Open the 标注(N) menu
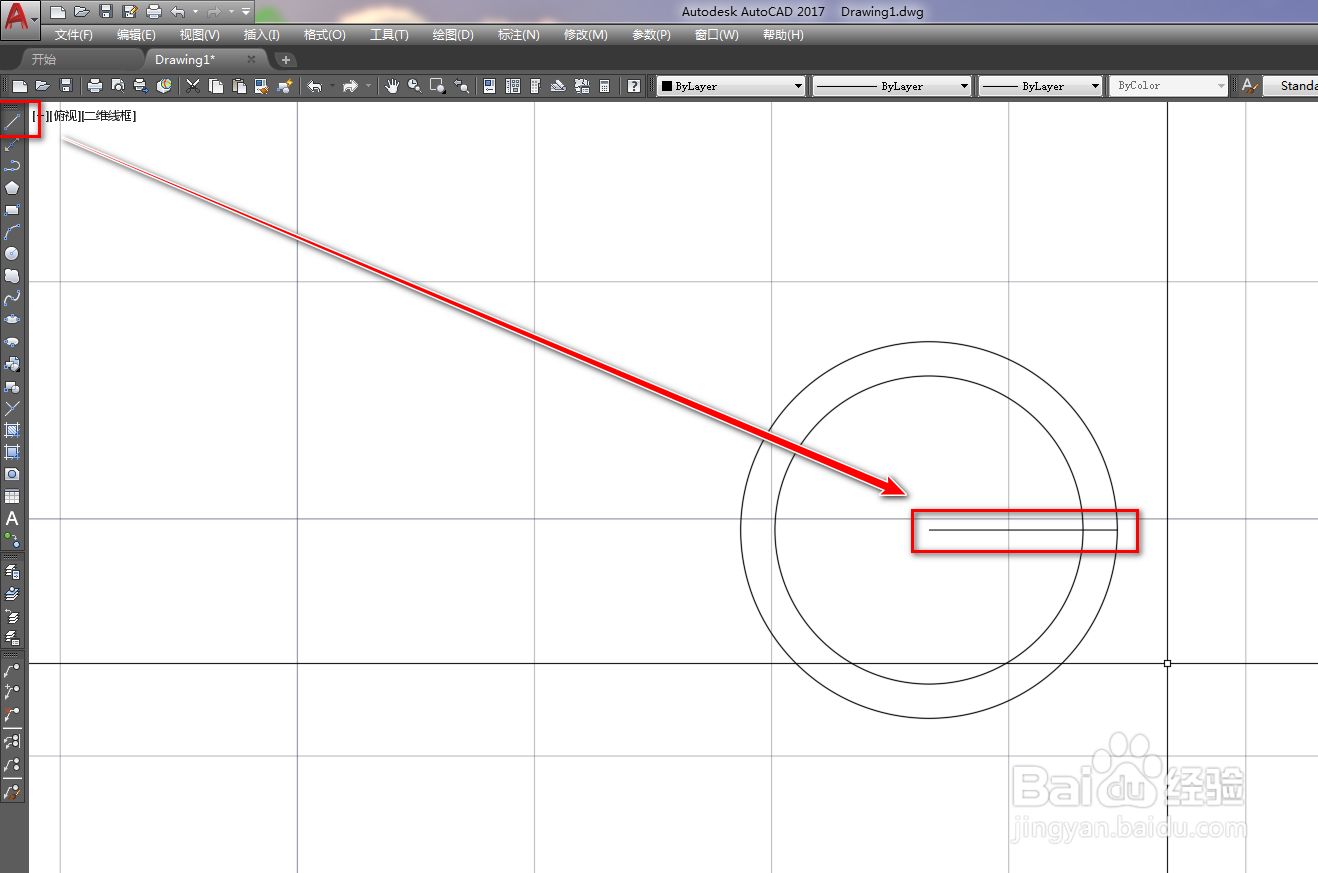The image size is (1318, 873). [x=518, y=35]
